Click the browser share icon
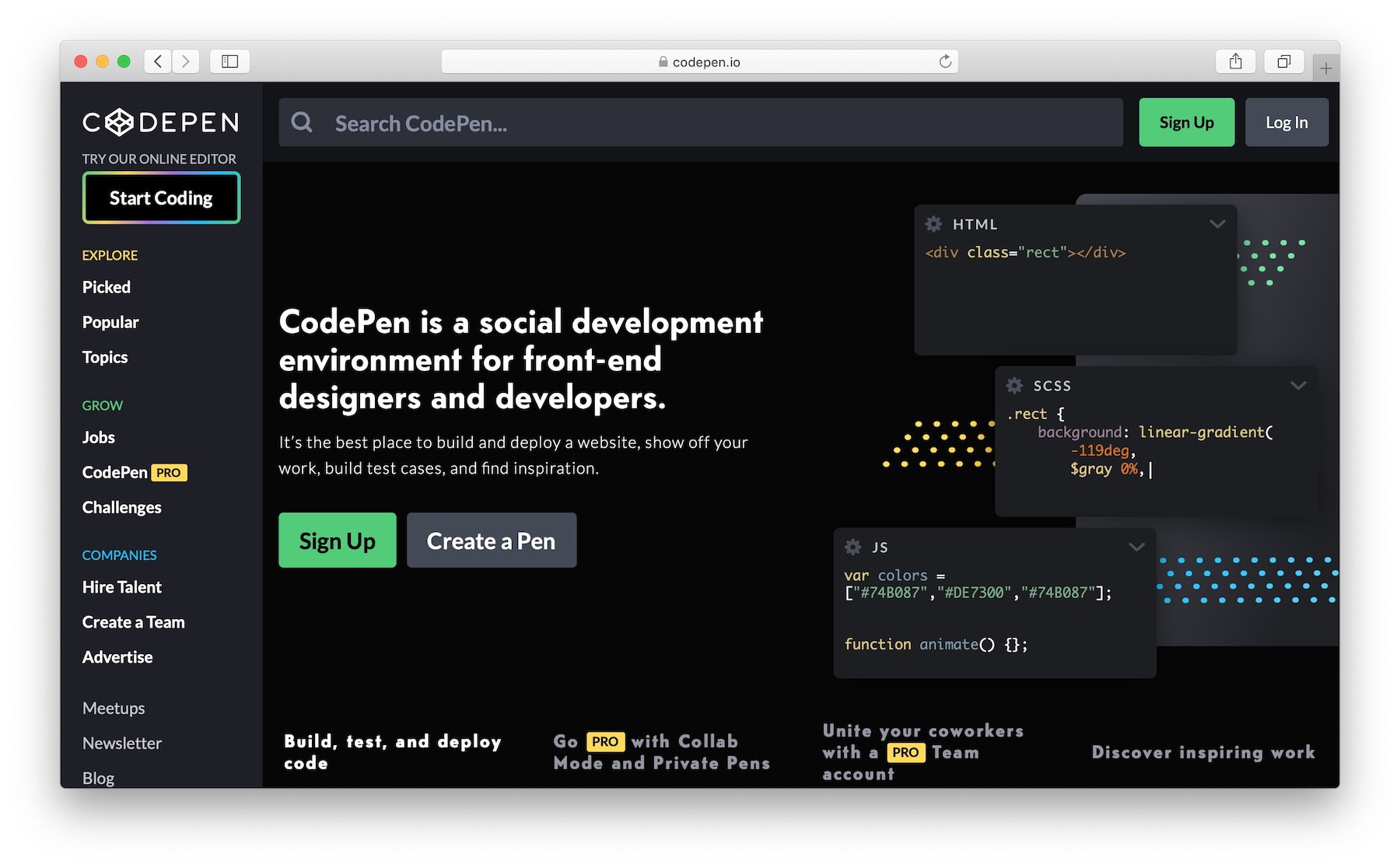Viewport: 1400px width, 868px height. (x=1236, y=61)
